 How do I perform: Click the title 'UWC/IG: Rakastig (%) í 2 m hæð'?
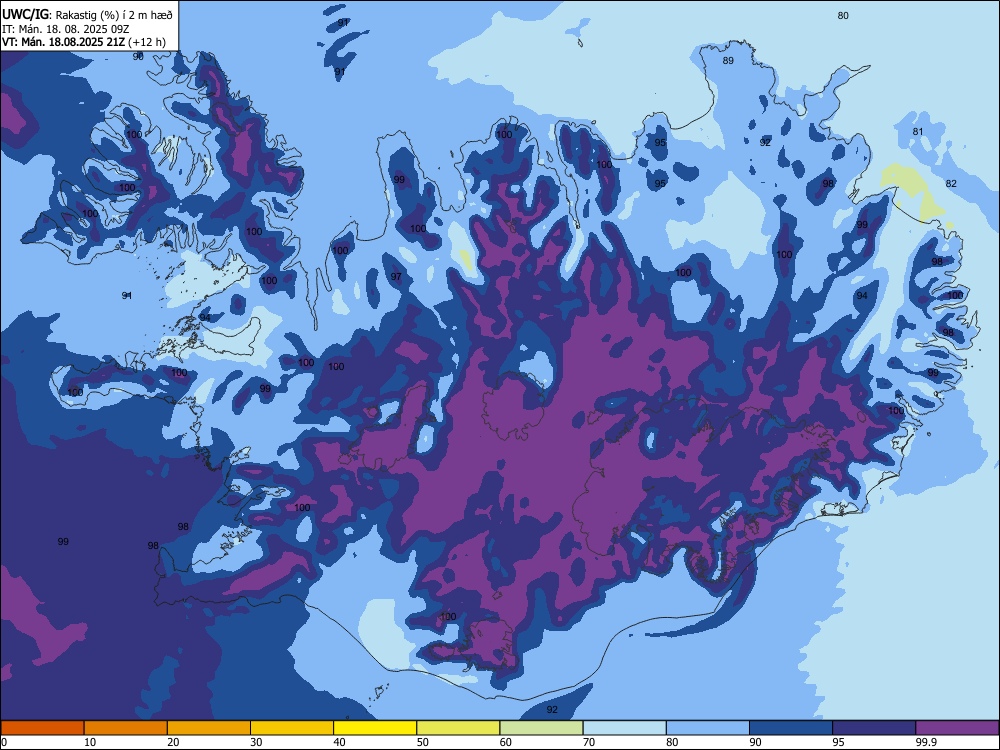[87, 14]
